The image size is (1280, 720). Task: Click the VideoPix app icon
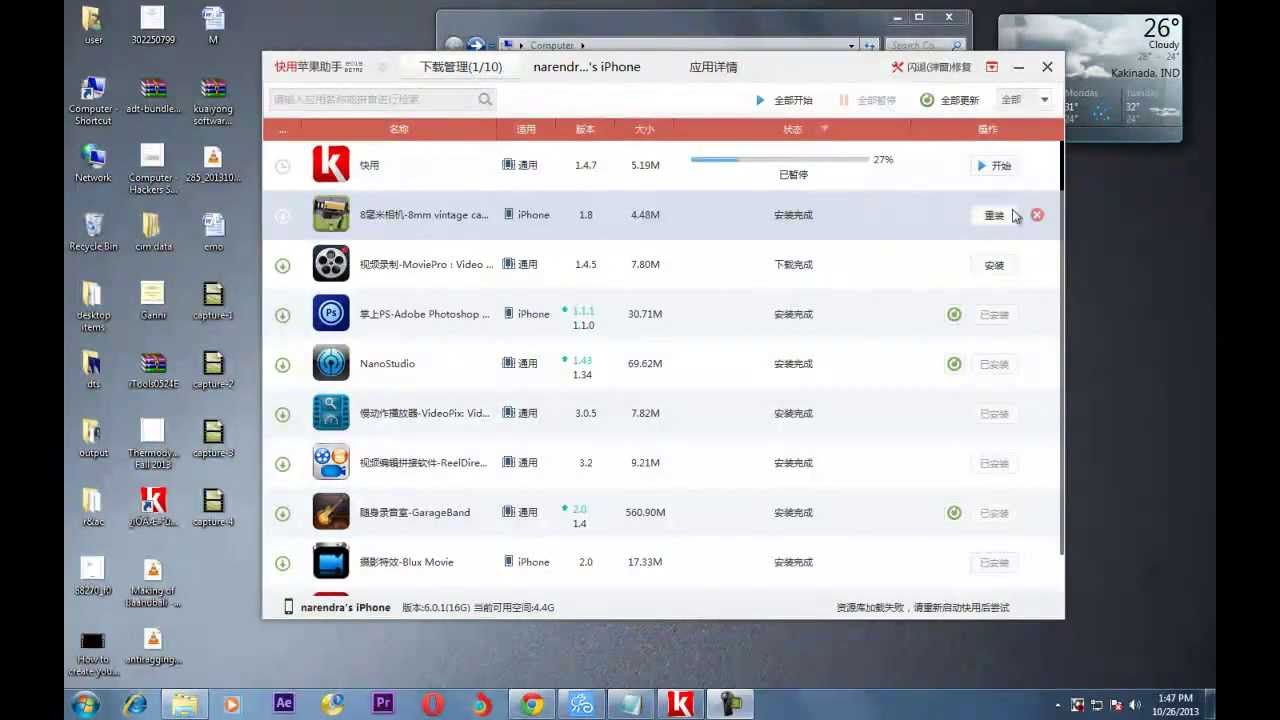(331, 412)
